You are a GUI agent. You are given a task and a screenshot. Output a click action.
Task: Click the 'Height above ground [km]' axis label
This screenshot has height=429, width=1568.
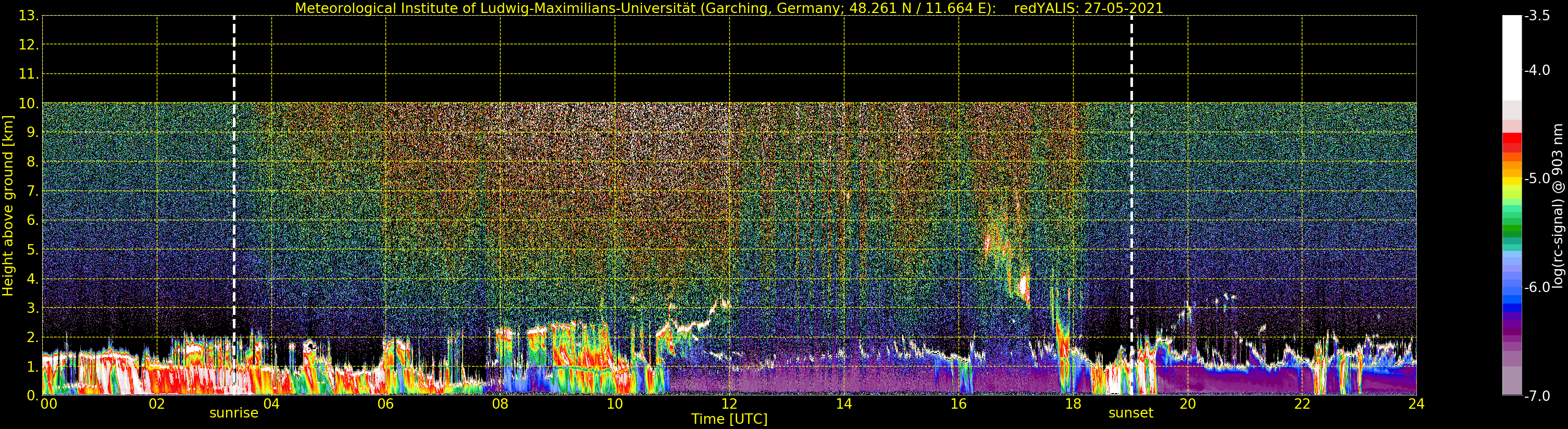pos(8,206)
